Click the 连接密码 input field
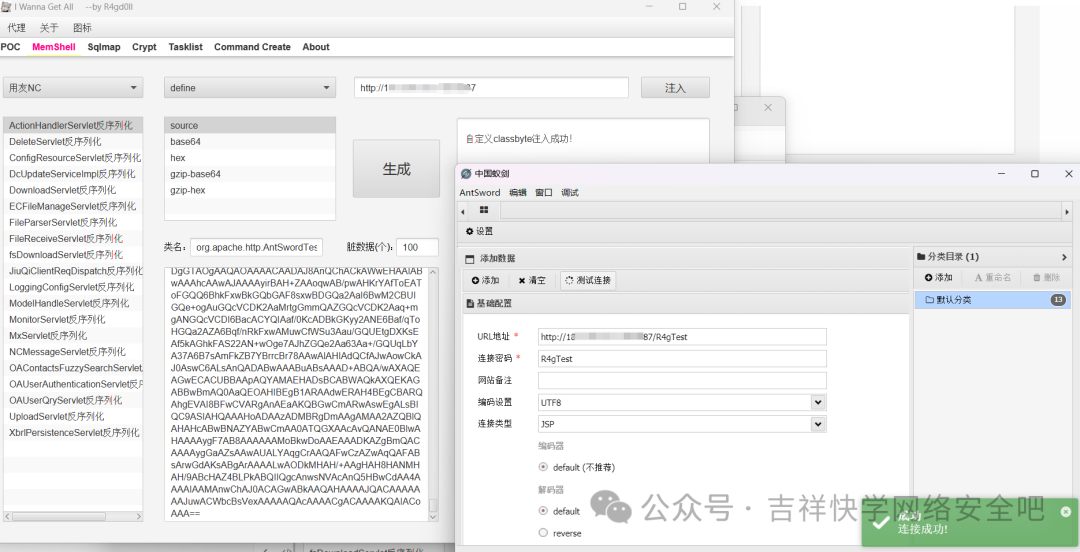1080x552 pixels. 682,359
